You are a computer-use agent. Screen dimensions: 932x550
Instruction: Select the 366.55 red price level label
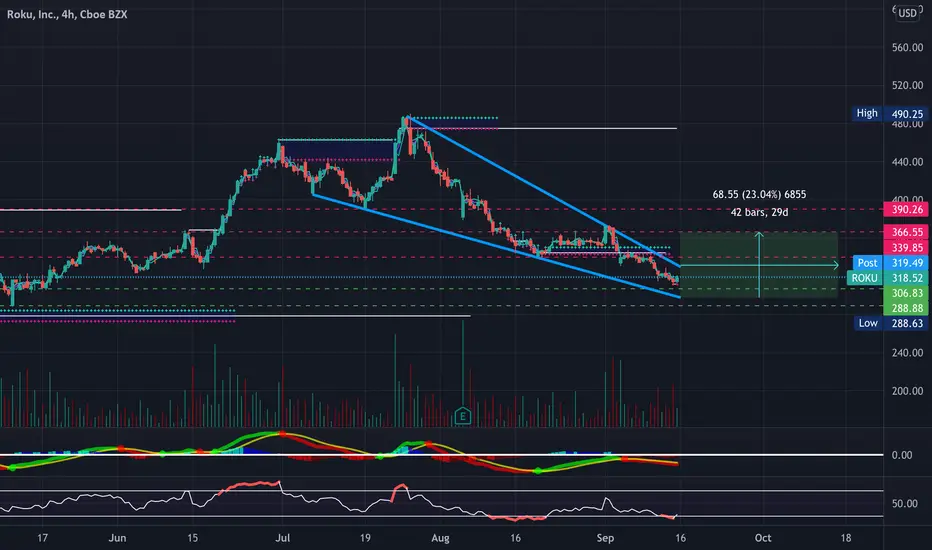pyautogui.click(x=906, y=232)
